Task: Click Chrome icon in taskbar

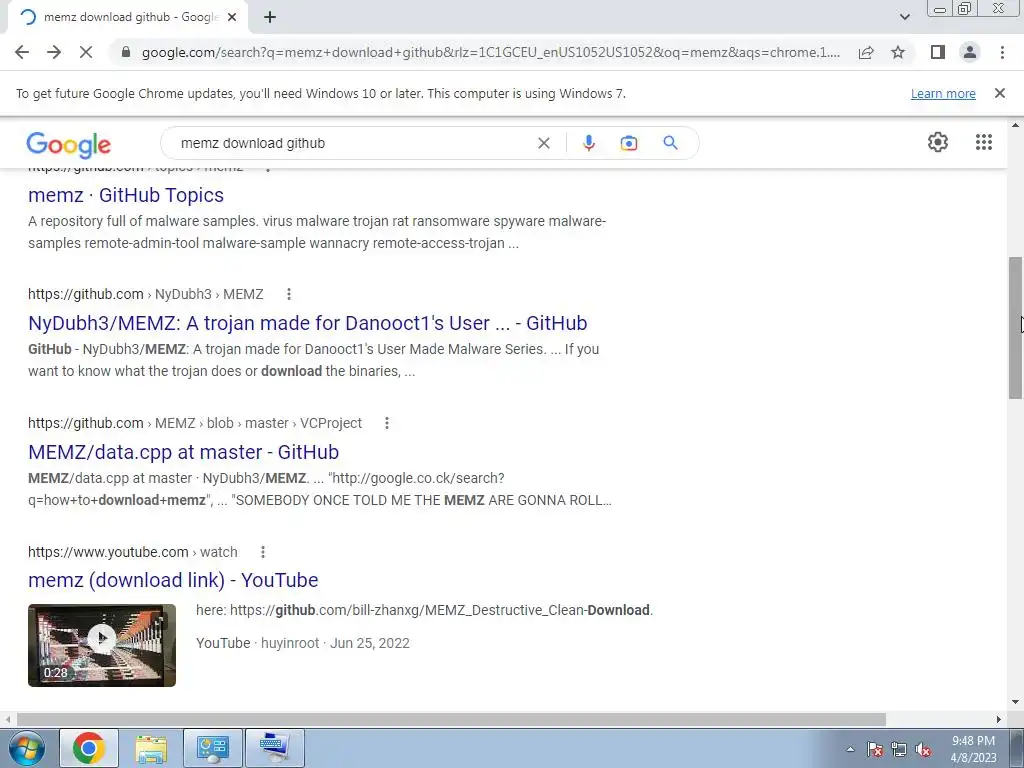Action: [x=89, y=748]
